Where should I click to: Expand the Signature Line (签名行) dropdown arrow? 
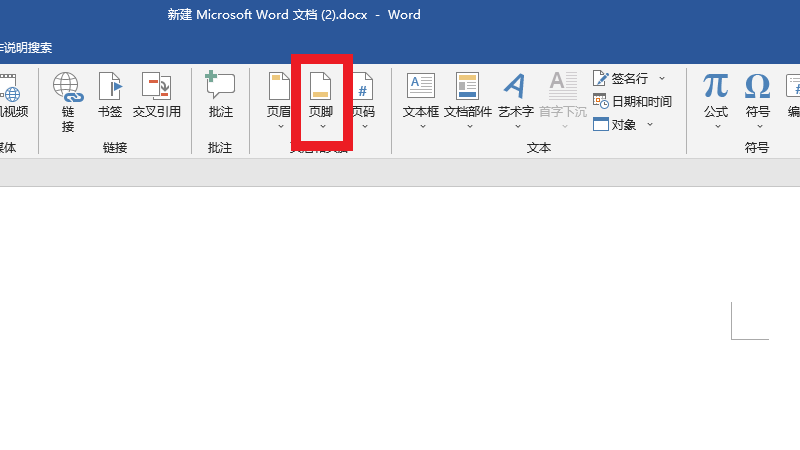[662, 78]
